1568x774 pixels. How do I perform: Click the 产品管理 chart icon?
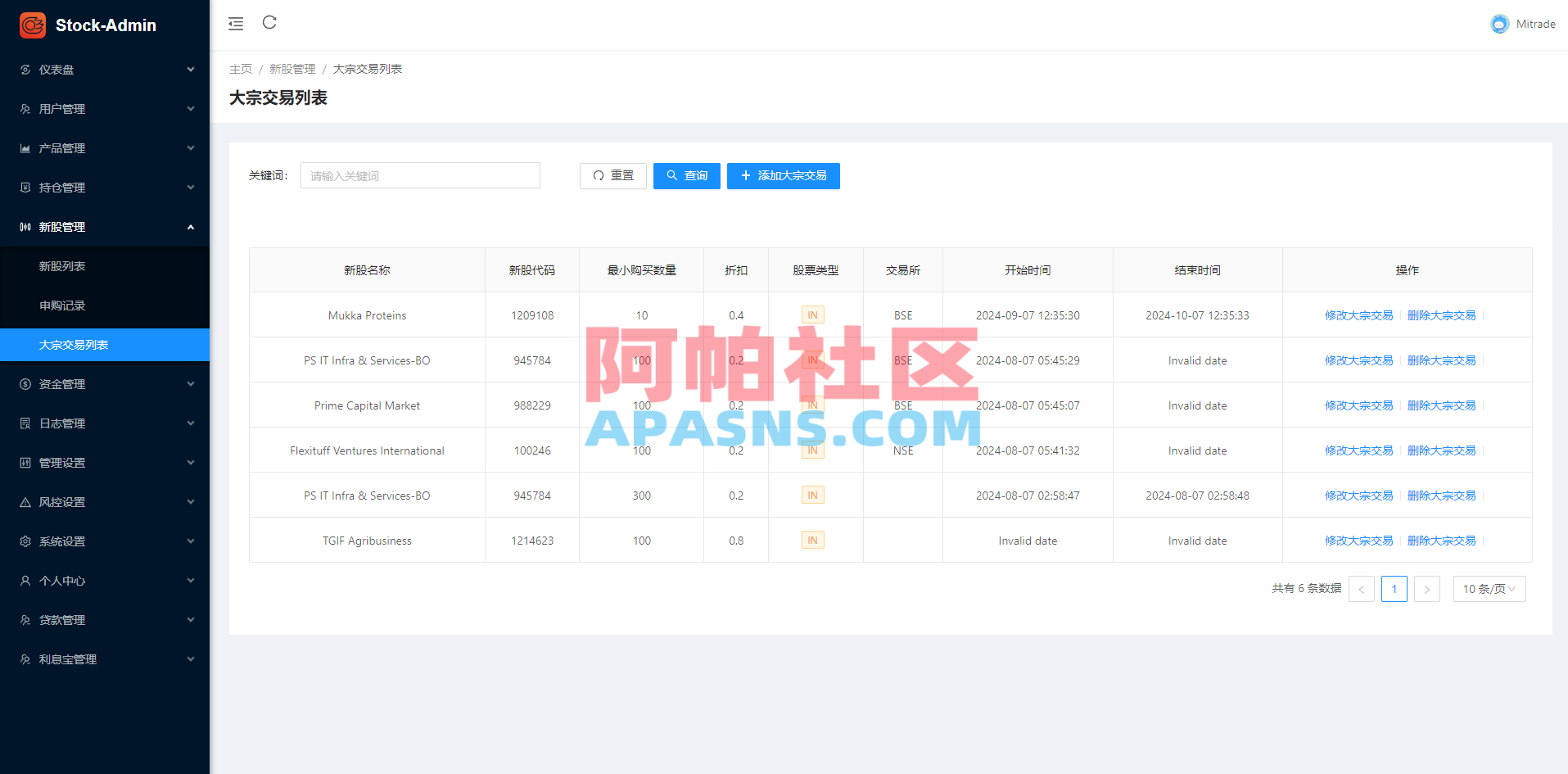tap(25, 147)
